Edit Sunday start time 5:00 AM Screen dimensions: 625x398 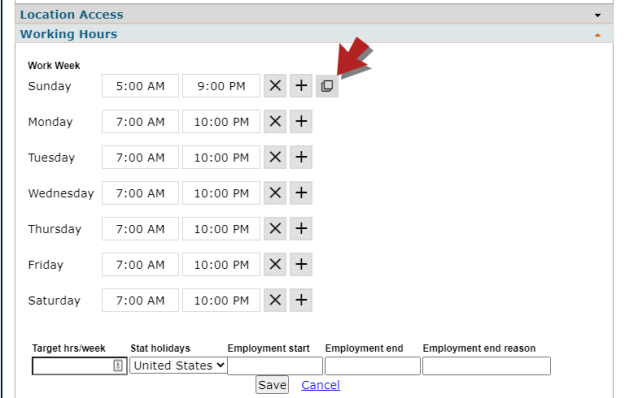point(140,86)
